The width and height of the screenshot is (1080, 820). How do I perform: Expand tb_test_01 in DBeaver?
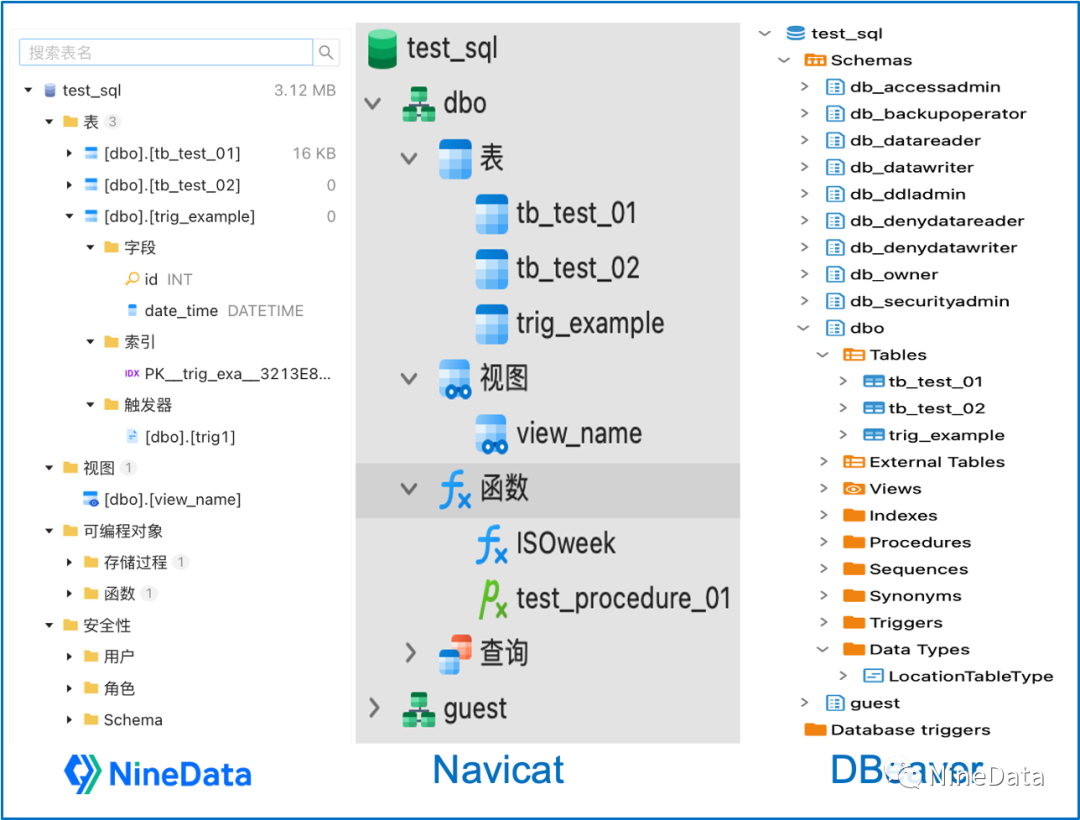point(843,381)
